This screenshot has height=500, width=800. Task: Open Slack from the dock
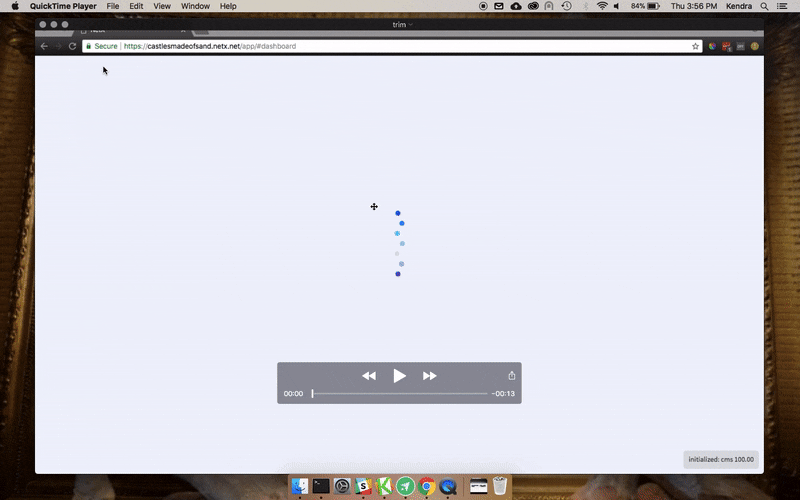pyautogui.click(x=364, y=486)
